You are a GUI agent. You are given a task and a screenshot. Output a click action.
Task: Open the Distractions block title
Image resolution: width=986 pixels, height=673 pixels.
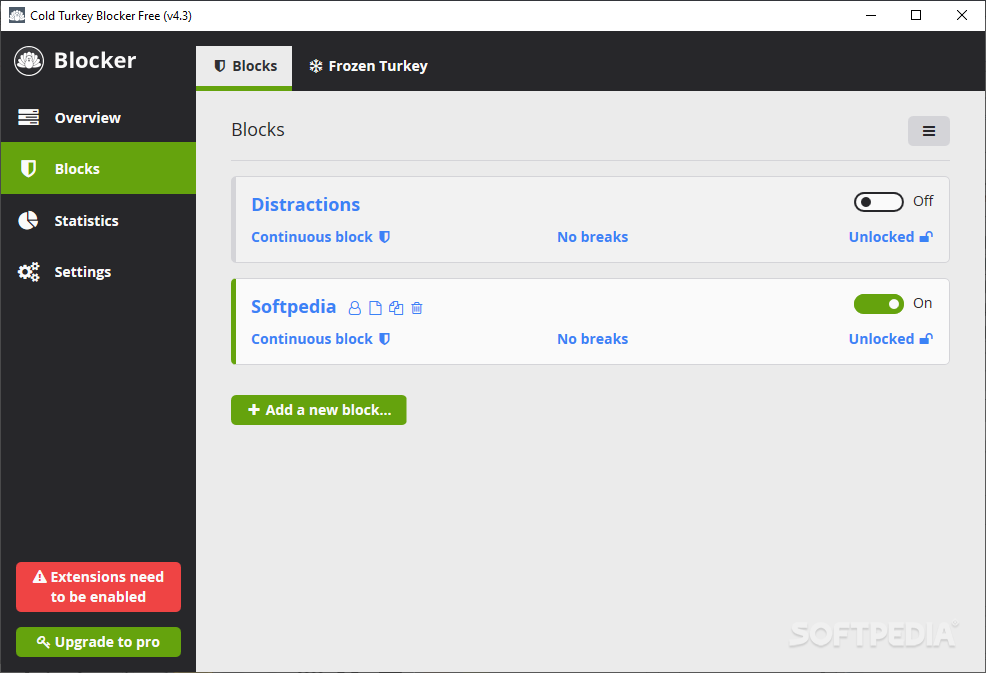[306, 204]
